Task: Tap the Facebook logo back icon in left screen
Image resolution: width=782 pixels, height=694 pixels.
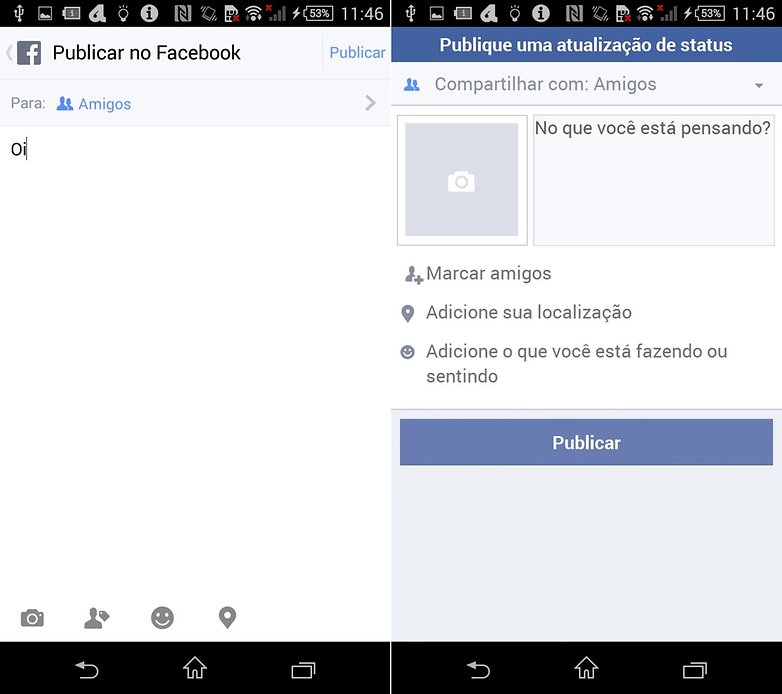Action: pyautogui.click(x=23, y=53)
